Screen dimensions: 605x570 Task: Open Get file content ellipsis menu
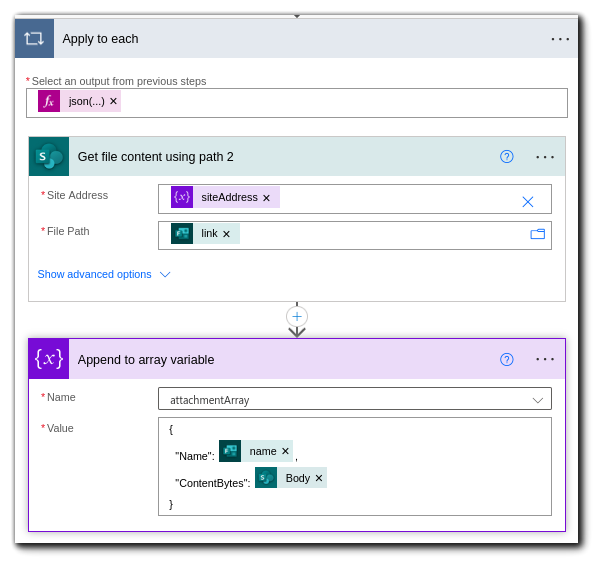click(x=545, y=157)
